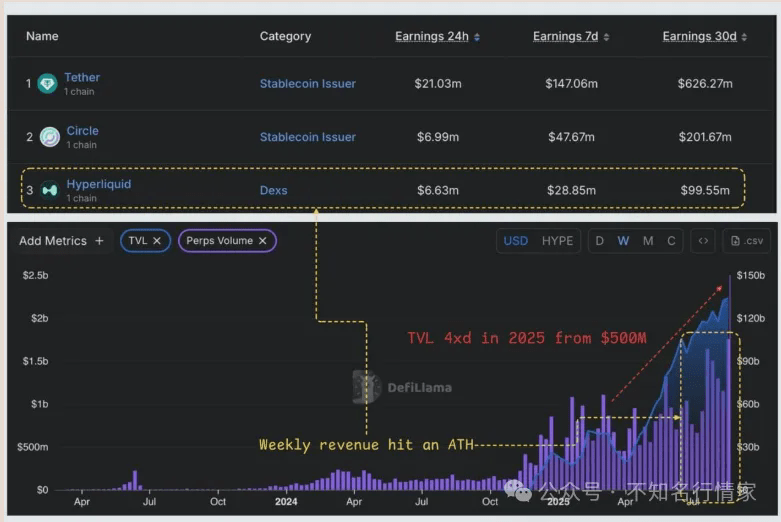This screenshot has height=522, width=781.
Task: Select Hyperliquid's $28.85m 7d earnings
Action: (571, 190)
